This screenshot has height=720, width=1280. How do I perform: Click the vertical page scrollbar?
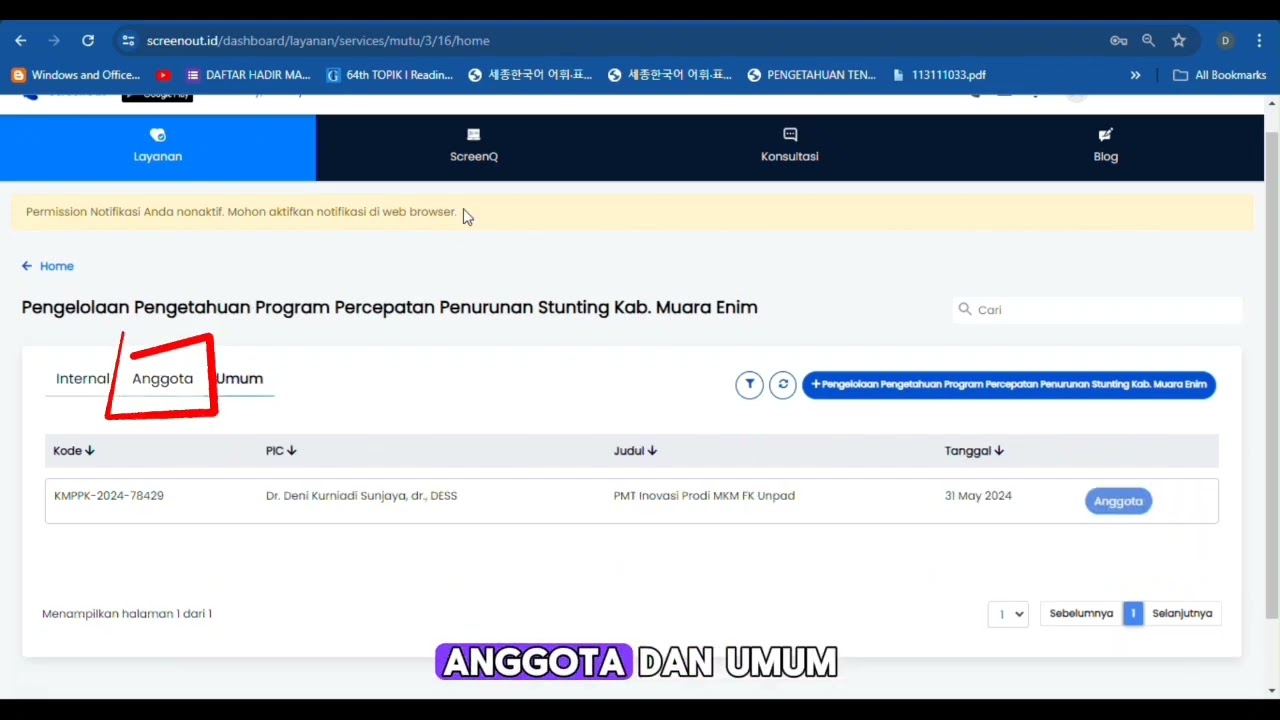(1272, 375)
